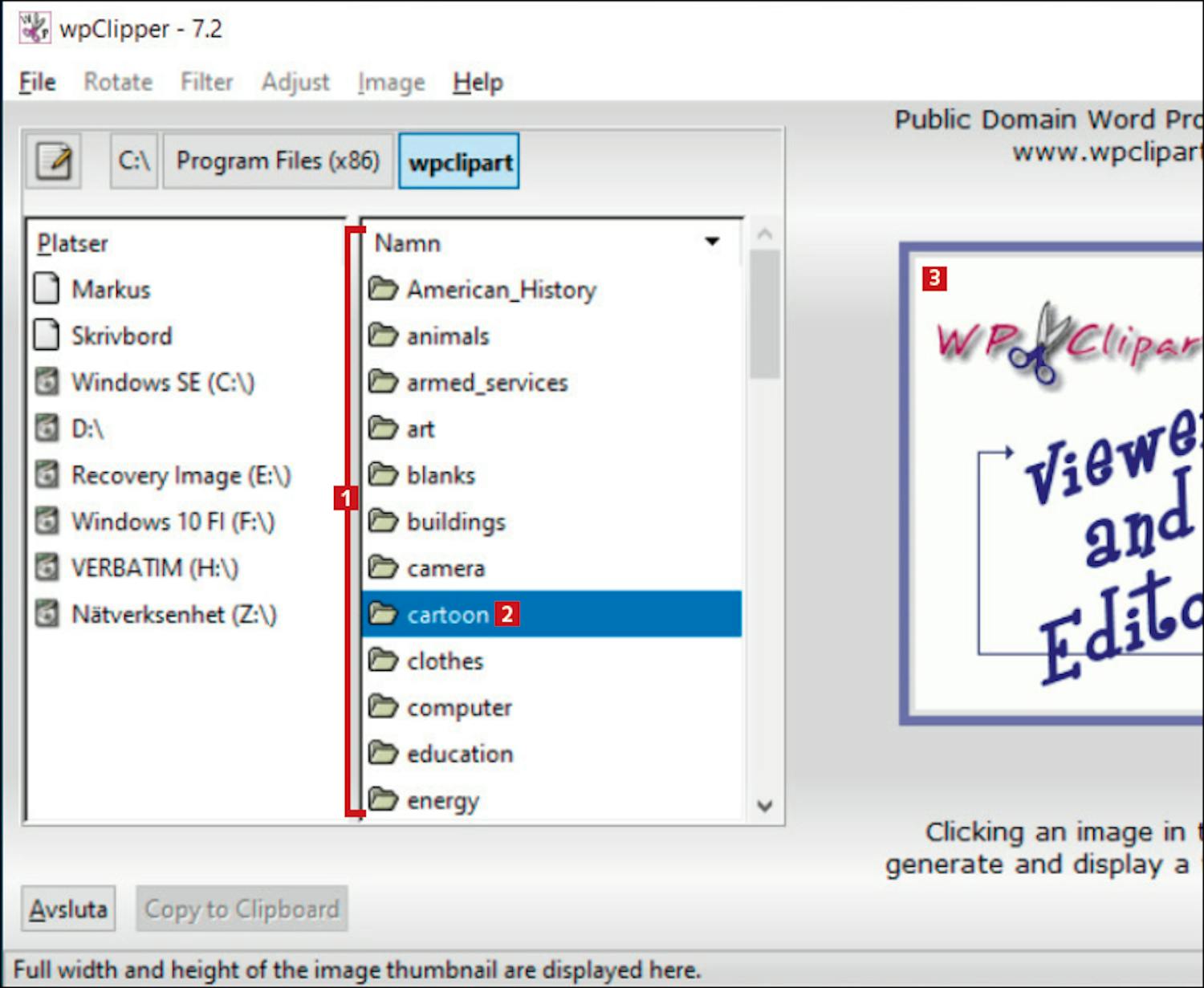Click the Markus home folder icon
The width and height of the screenshot is (1204, 988).
(x=47, y=289)
